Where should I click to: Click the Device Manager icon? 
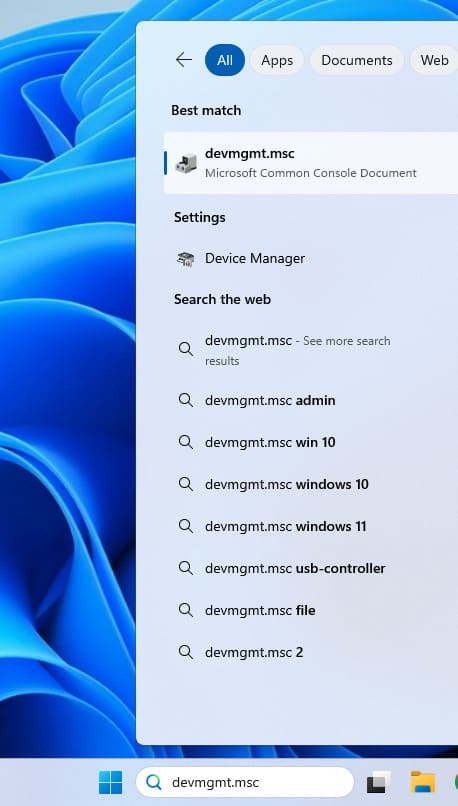click(186, 259)
